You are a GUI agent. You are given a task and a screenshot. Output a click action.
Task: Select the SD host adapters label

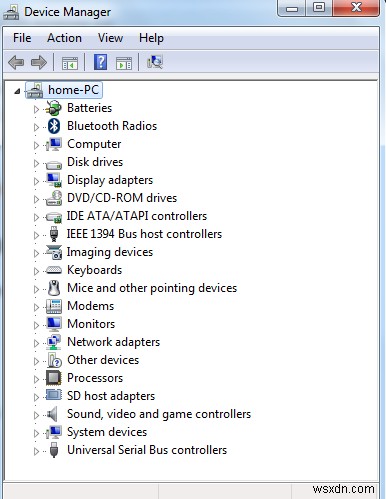(x=111, y=396)
